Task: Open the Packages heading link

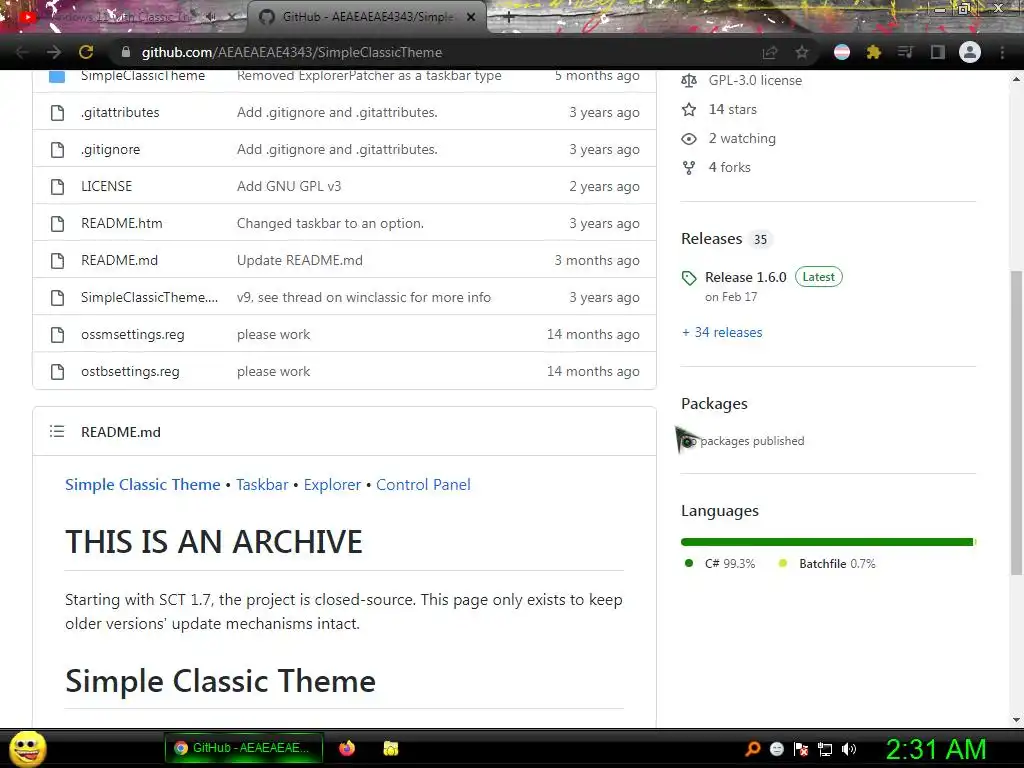Action: pyautogui.click(x=714, y=404)
